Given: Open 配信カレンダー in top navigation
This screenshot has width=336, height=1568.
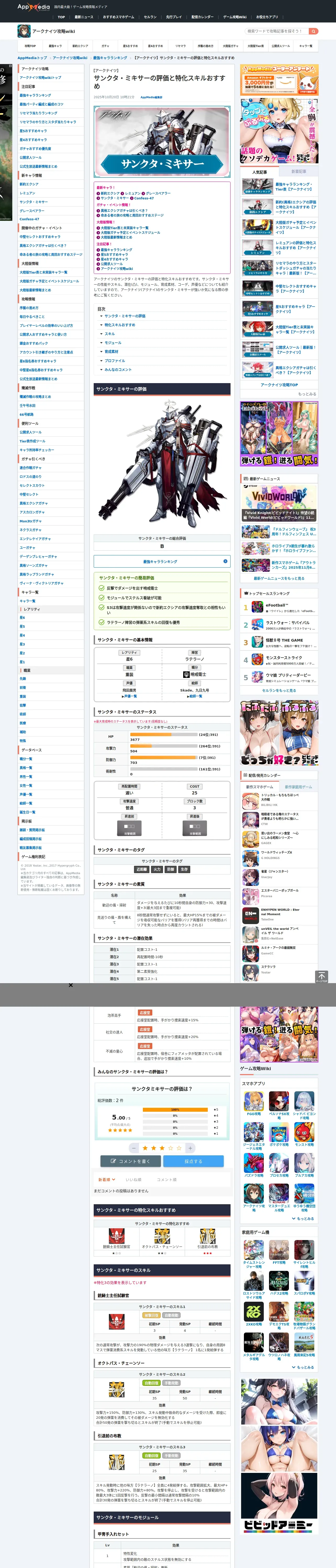Looking at the screenshot, I should point(203,17).
